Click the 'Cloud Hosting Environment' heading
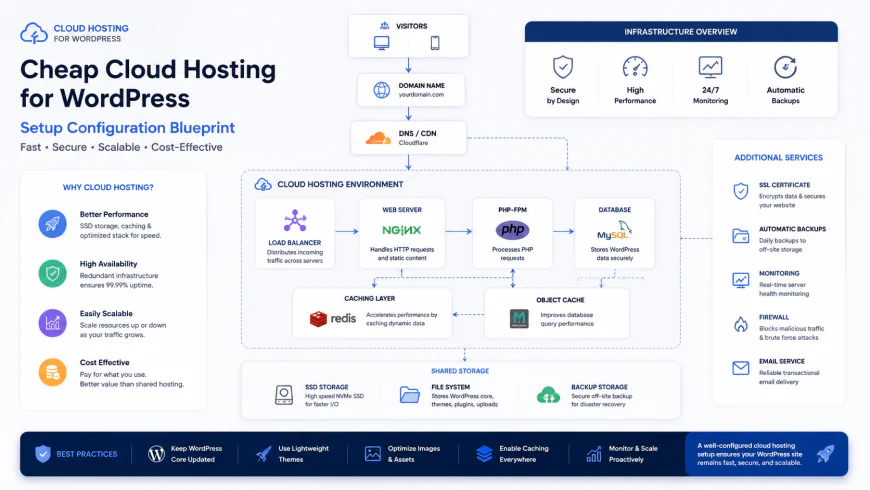The image size is (870, 490). pos(340,184)
